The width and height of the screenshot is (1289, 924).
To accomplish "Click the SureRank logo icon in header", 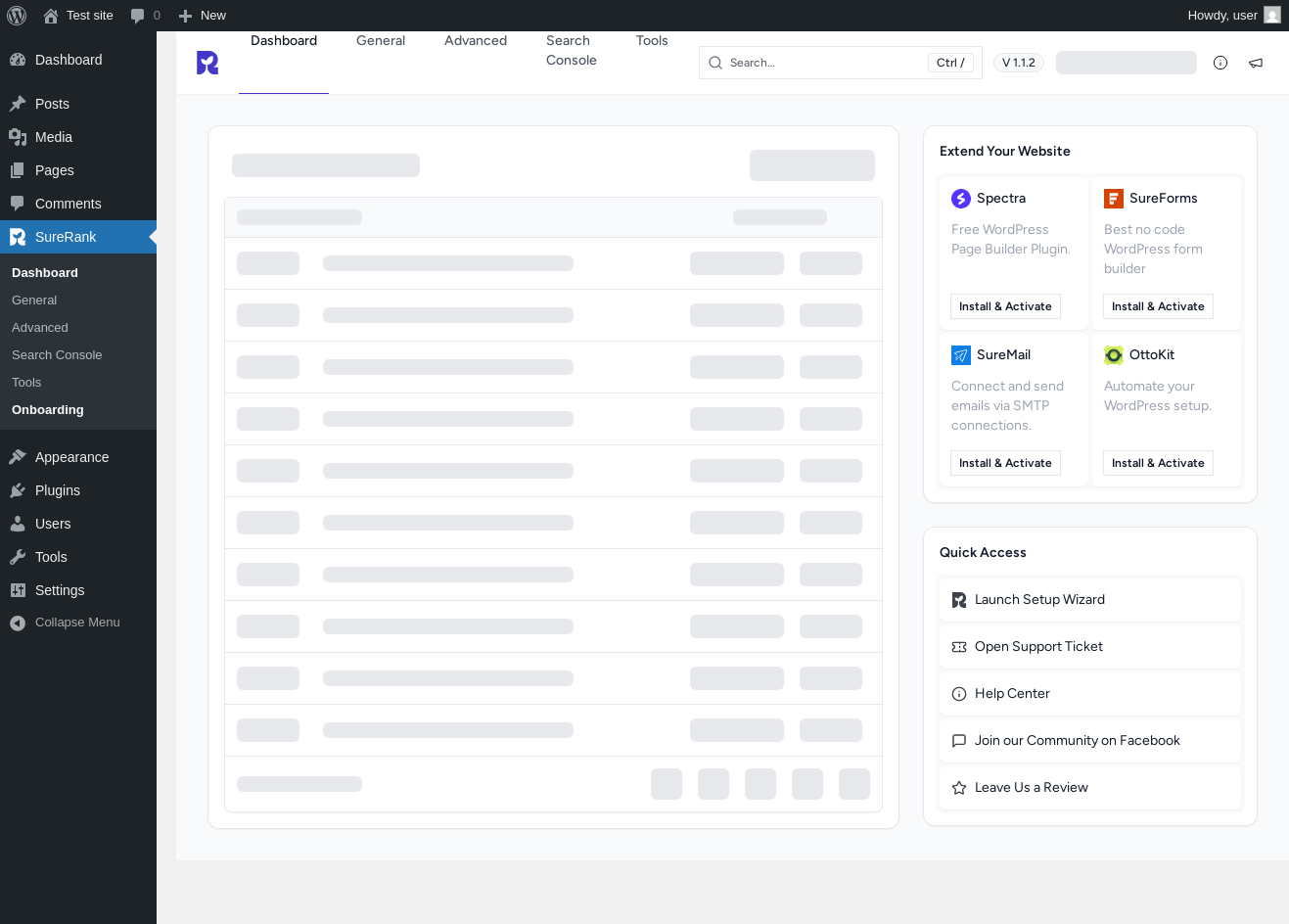I will pos(207,63).
